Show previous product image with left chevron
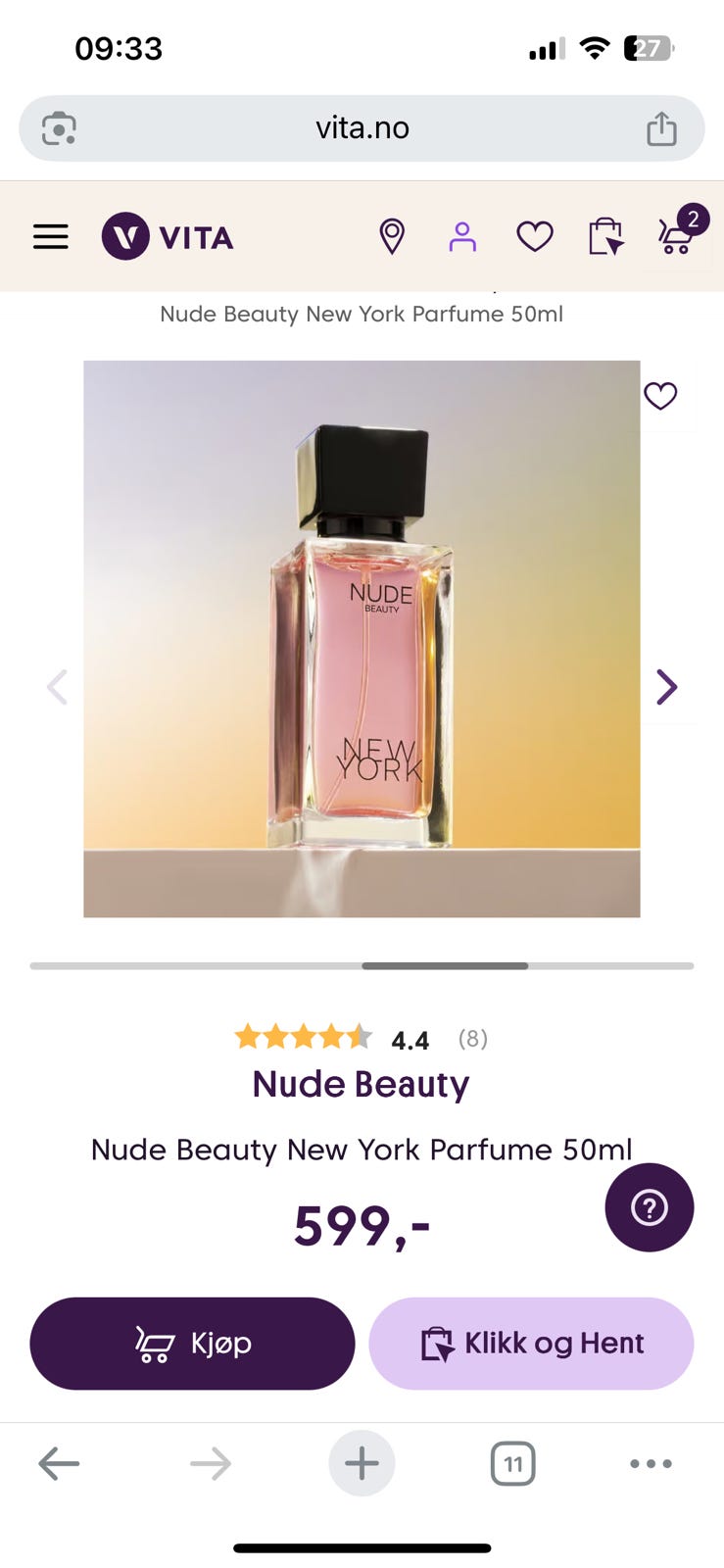The image size is (724, 1568). point(57,687)
